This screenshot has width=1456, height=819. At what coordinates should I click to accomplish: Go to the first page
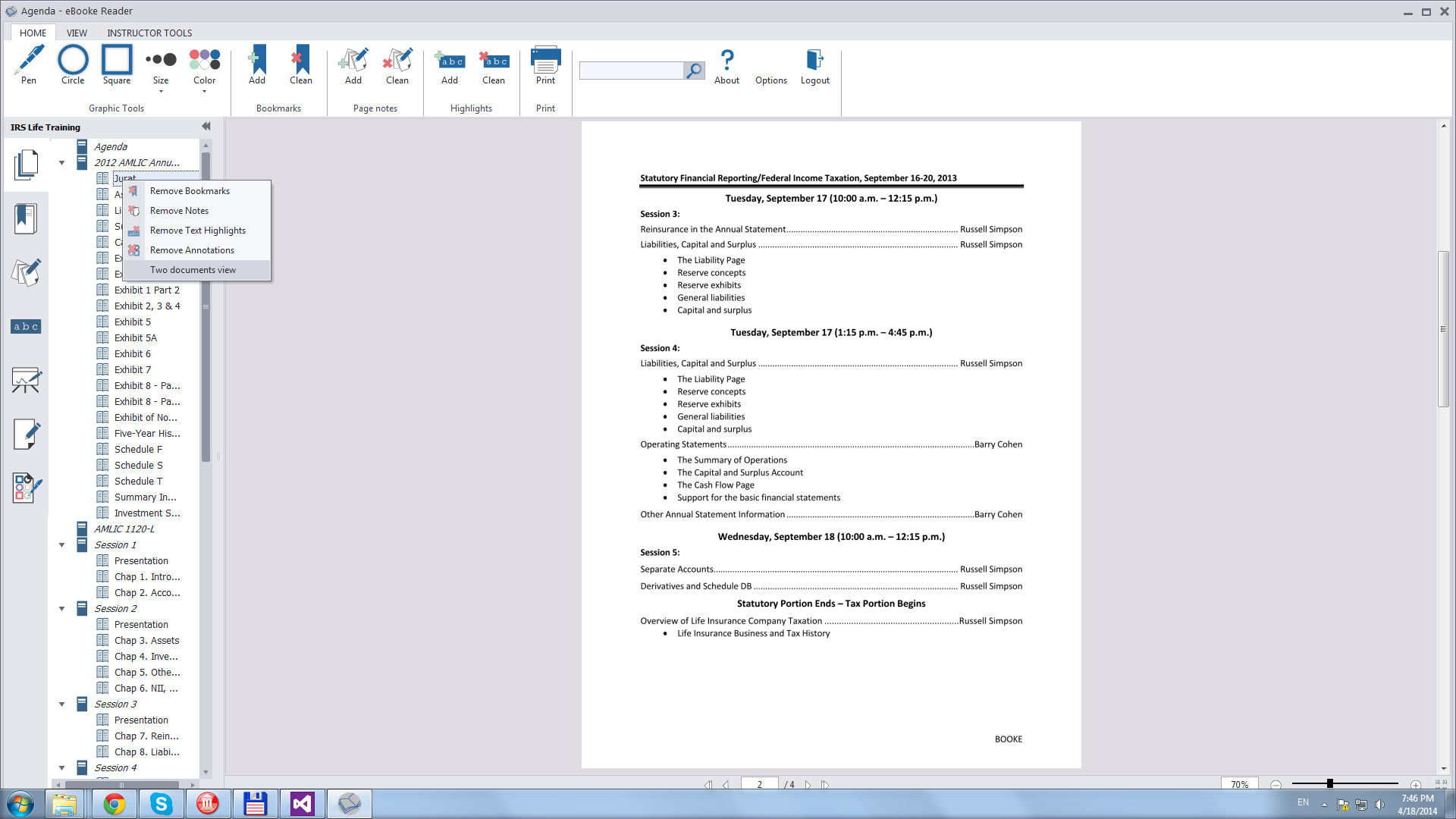click(x=708, y=785)
